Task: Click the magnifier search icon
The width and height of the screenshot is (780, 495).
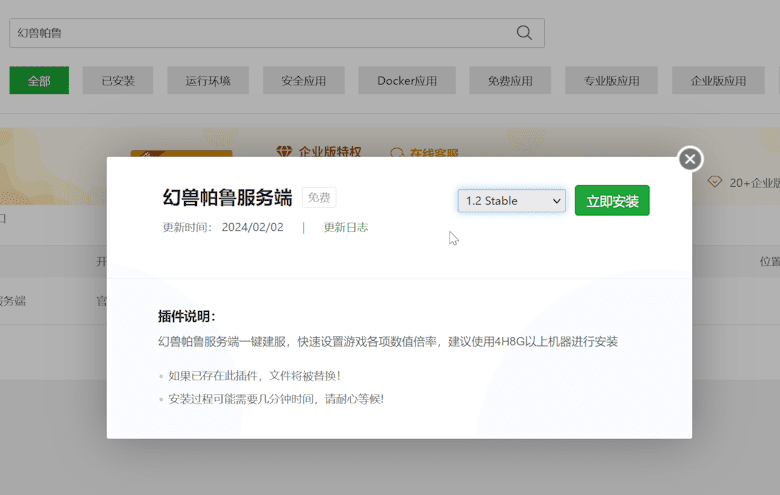Action: click(x=524, y=33)
